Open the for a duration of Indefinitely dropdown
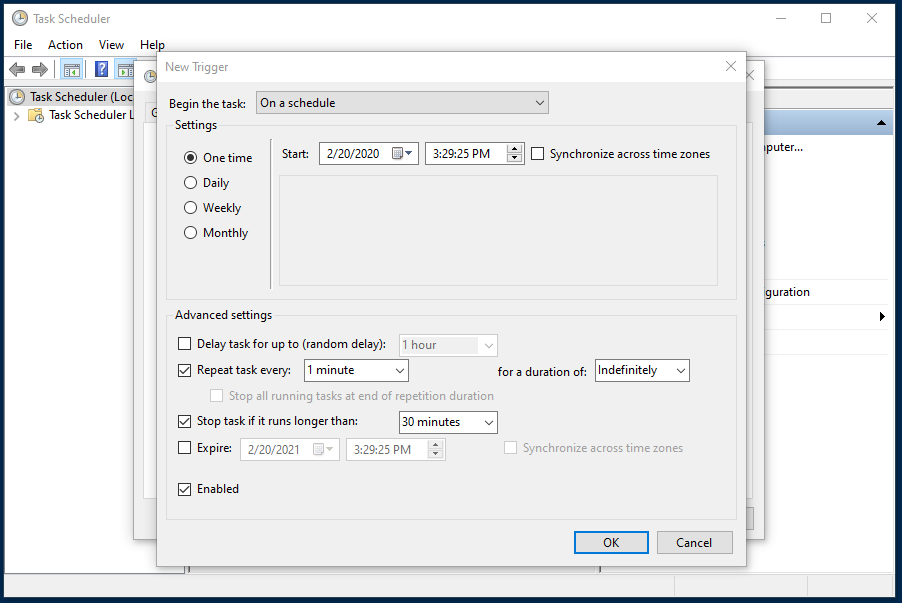This screenshot has height=603, width=902. [642, 371]
